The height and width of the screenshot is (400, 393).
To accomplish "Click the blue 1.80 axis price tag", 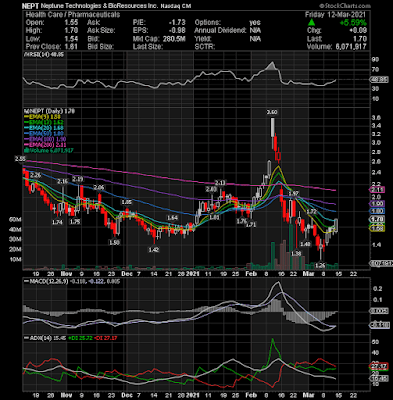I will tap(378, 211).
